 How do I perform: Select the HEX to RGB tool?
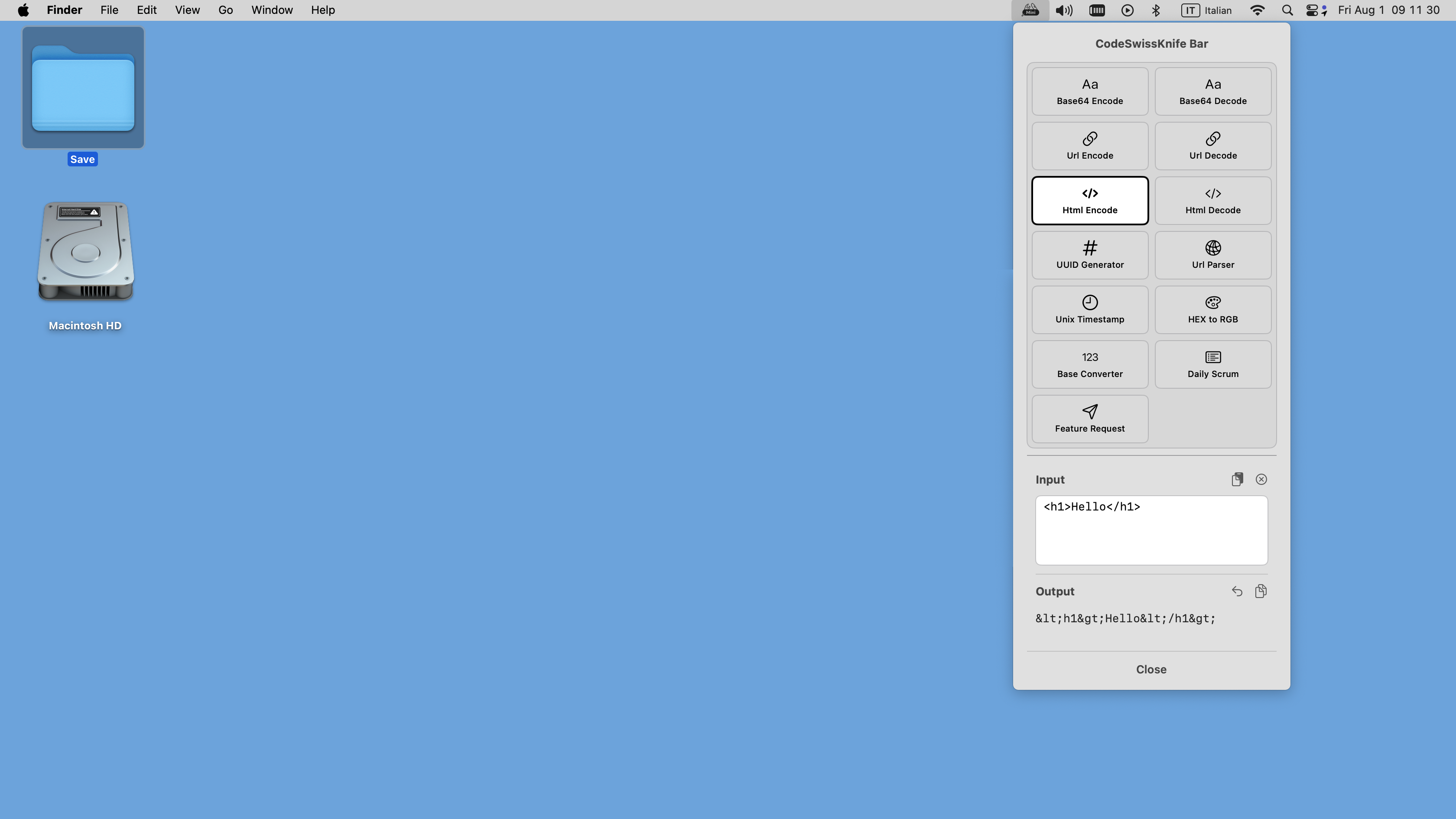1213,310
